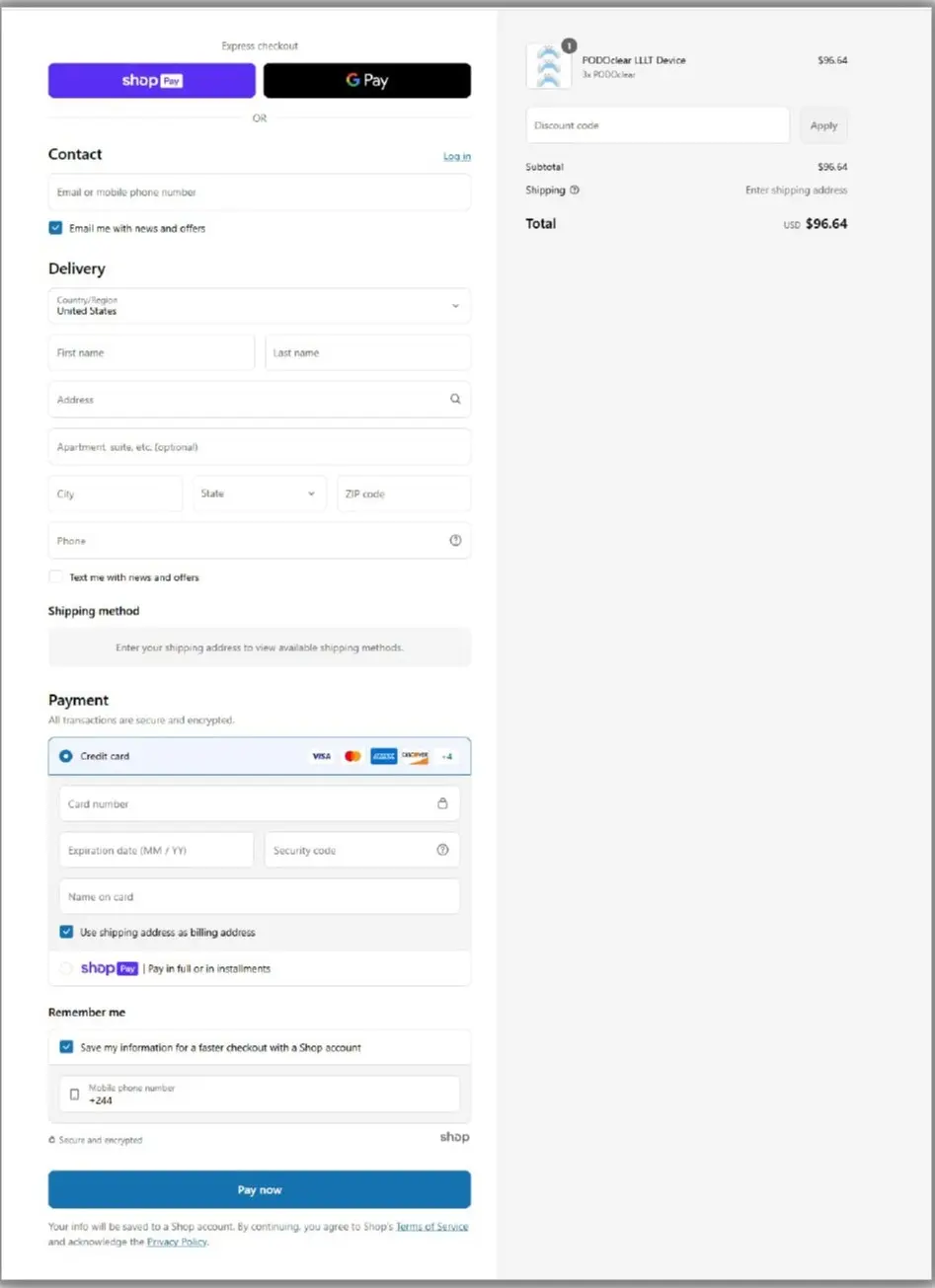
Task: Click the Mastercard brand icon
Action: [x=352, y=756]
